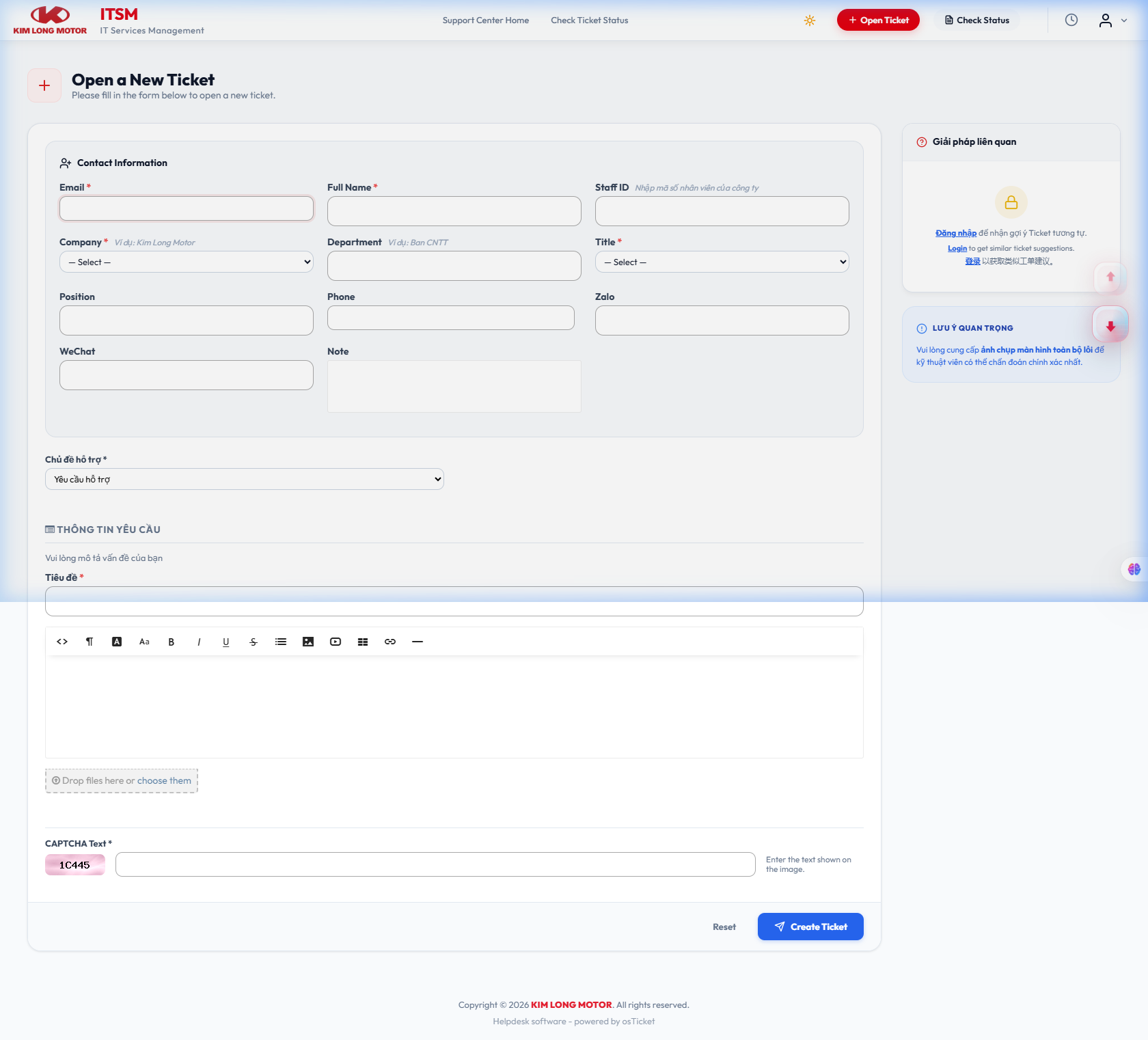Go to Support Center Home
Screen dimensions: 1148x1040
486,20
